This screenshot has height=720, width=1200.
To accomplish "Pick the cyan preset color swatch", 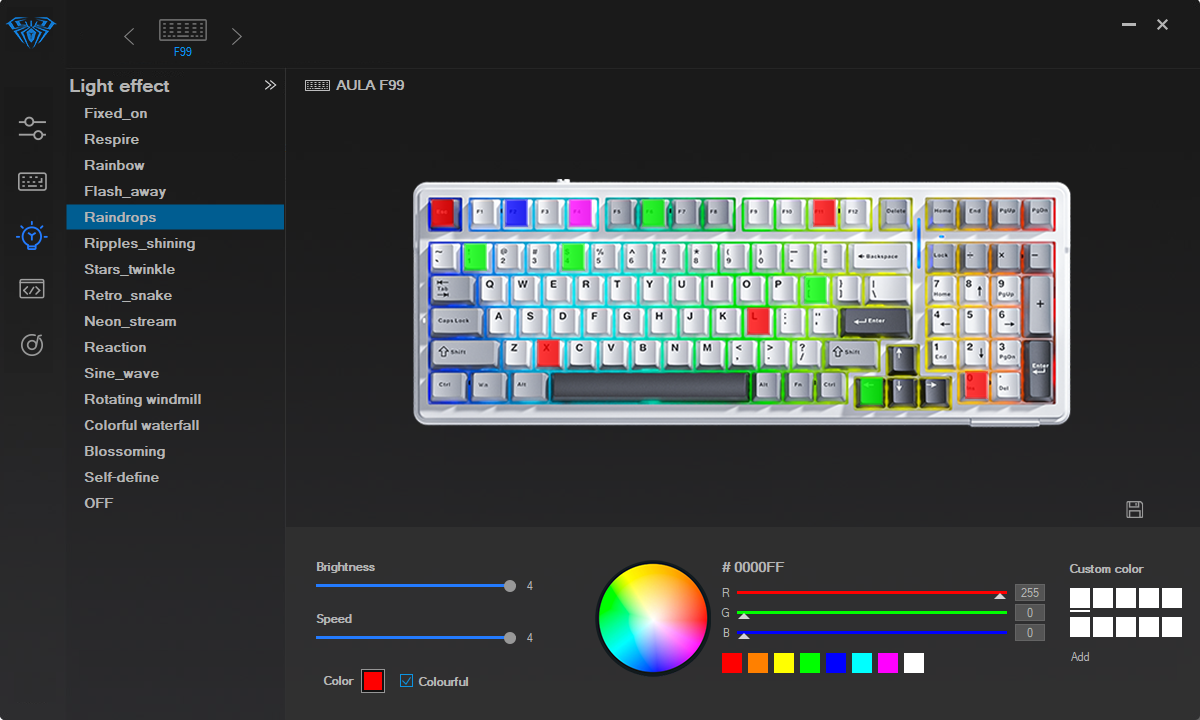I will coord(862,663).
